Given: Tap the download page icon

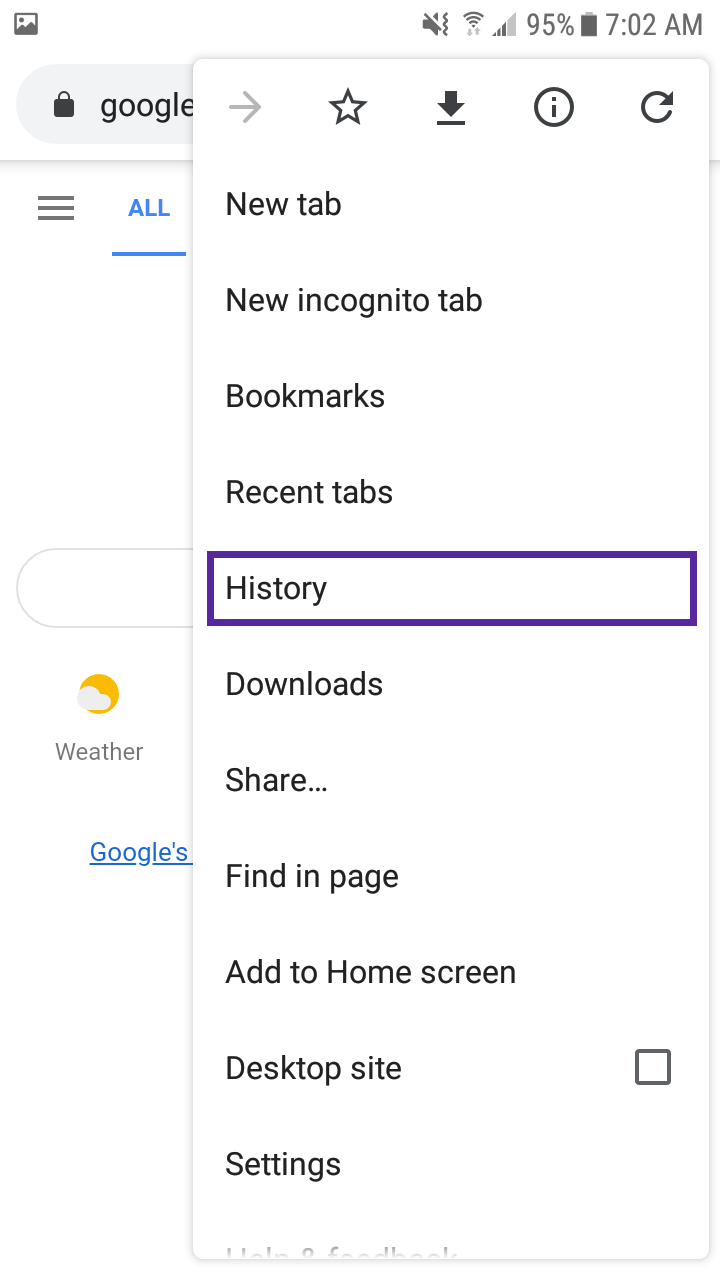Looking at the screenshot, I should [451, 108].
